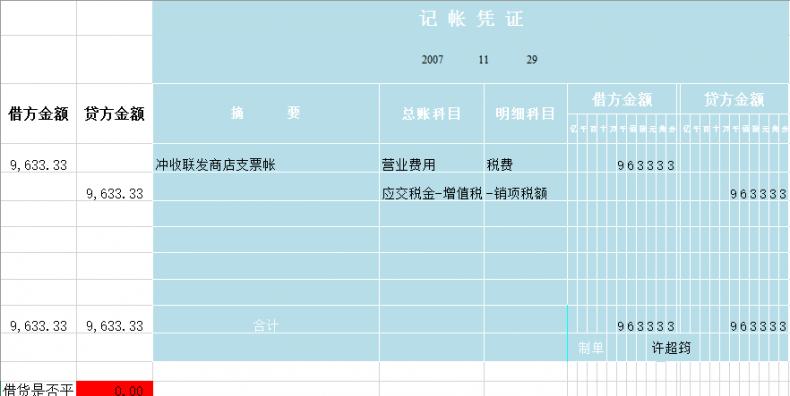Click the 合计 total row label

pos(266,326)
